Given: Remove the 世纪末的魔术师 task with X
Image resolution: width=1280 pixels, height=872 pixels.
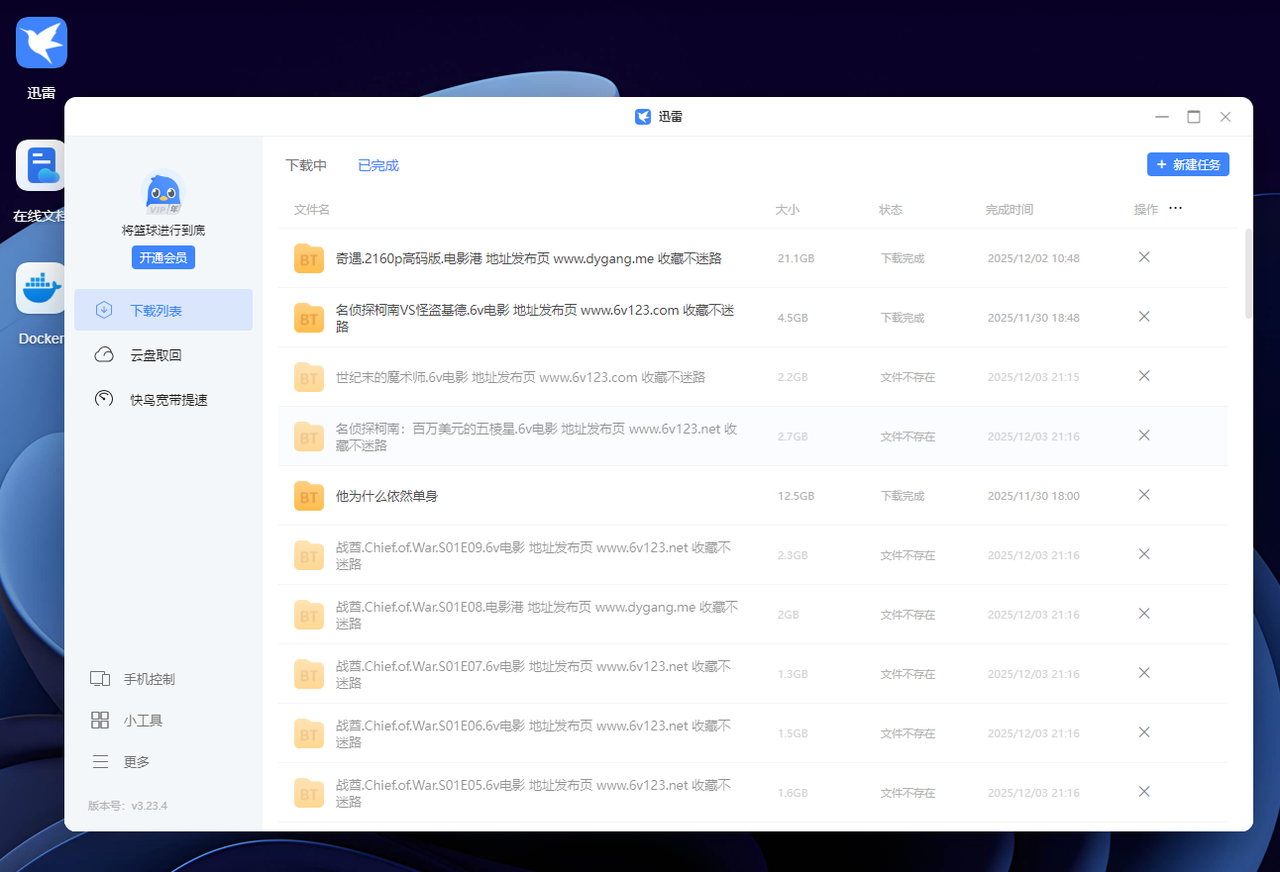Looking at the screenshot, I should point(1145,376).
